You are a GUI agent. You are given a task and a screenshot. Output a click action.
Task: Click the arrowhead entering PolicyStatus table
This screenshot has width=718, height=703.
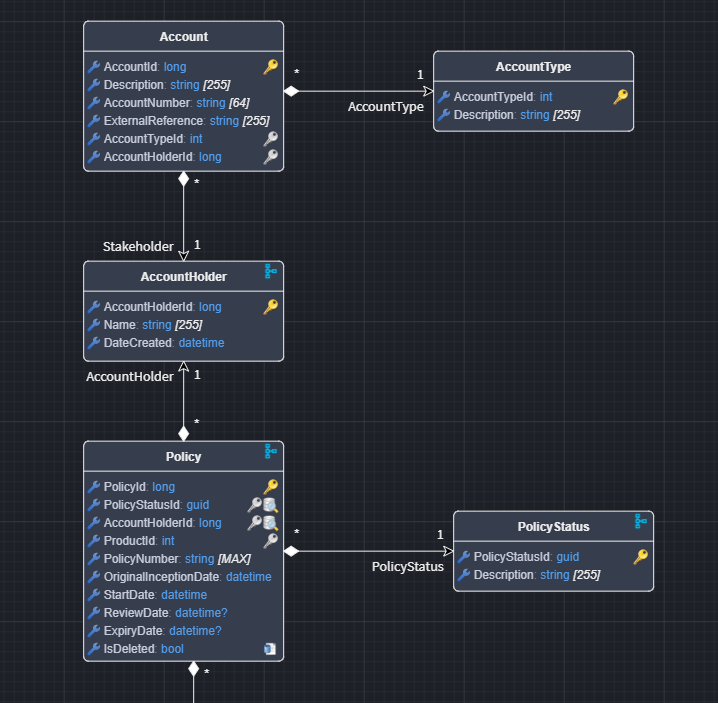448,551
